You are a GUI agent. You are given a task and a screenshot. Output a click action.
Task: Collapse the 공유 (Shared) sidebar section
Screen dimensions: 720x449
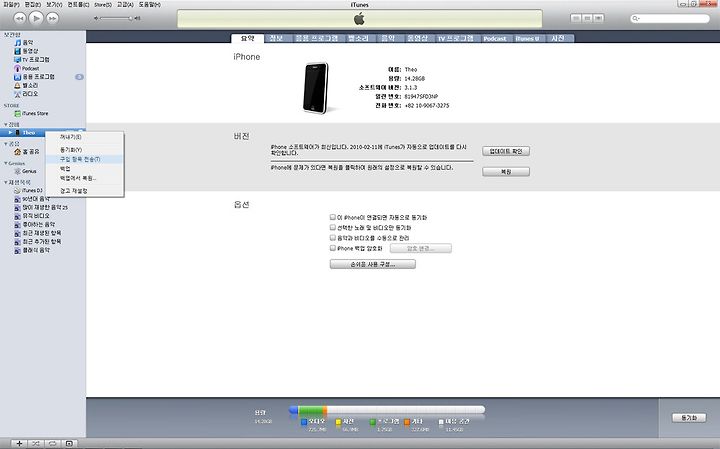tap(6, 144)
